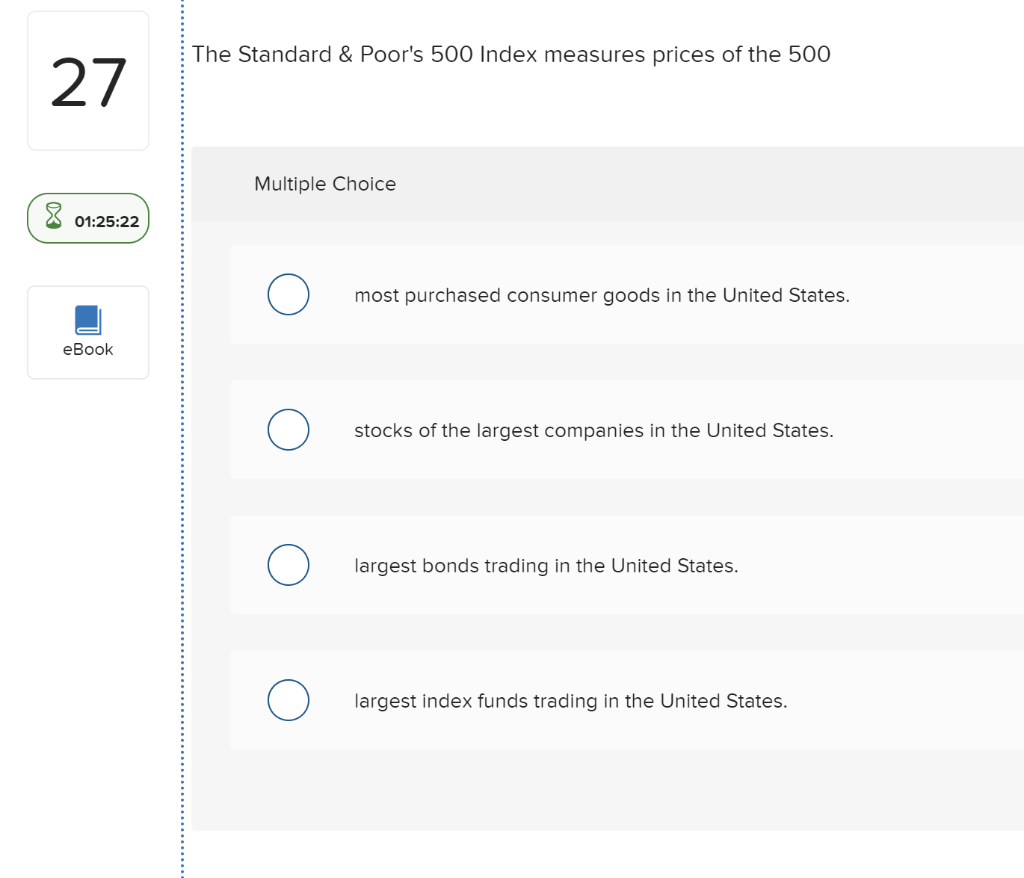Click the timer pill showing 01:25:22
The image size is (1024, 878).
(x=88, y=218)
